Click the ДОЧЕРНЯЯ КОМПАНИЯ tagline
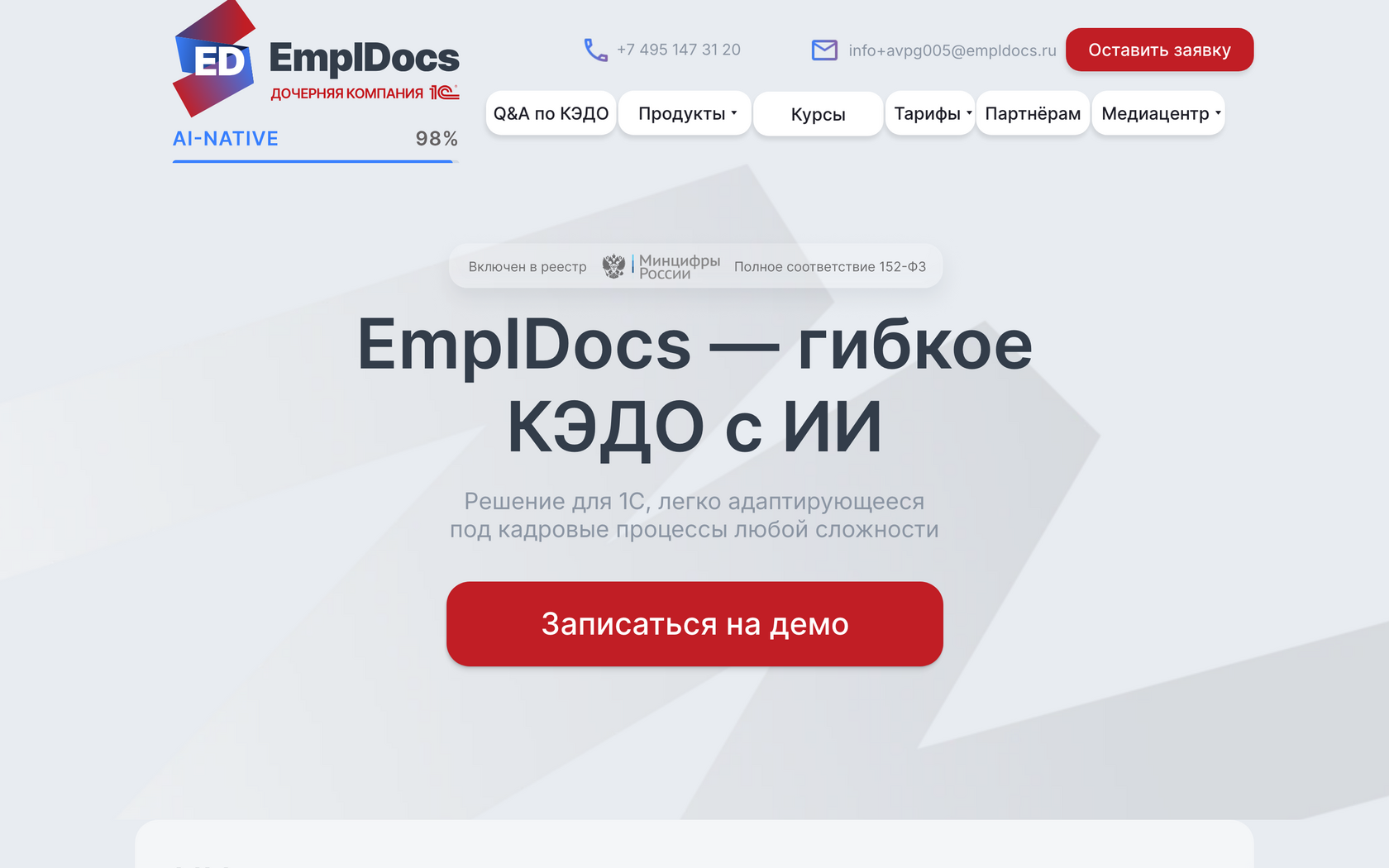Image resolution: width=1389 pixels, height=868 pixels. [x=347, y=93]
